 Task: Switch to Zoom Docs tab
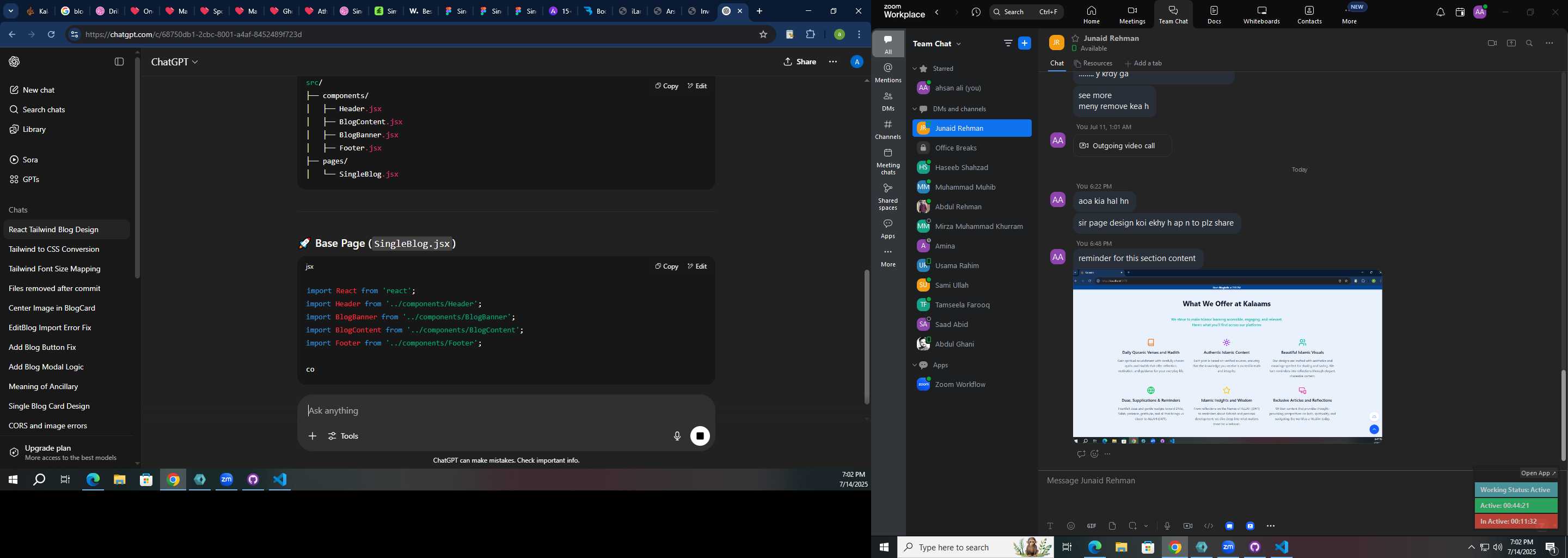pos(1214,15)
